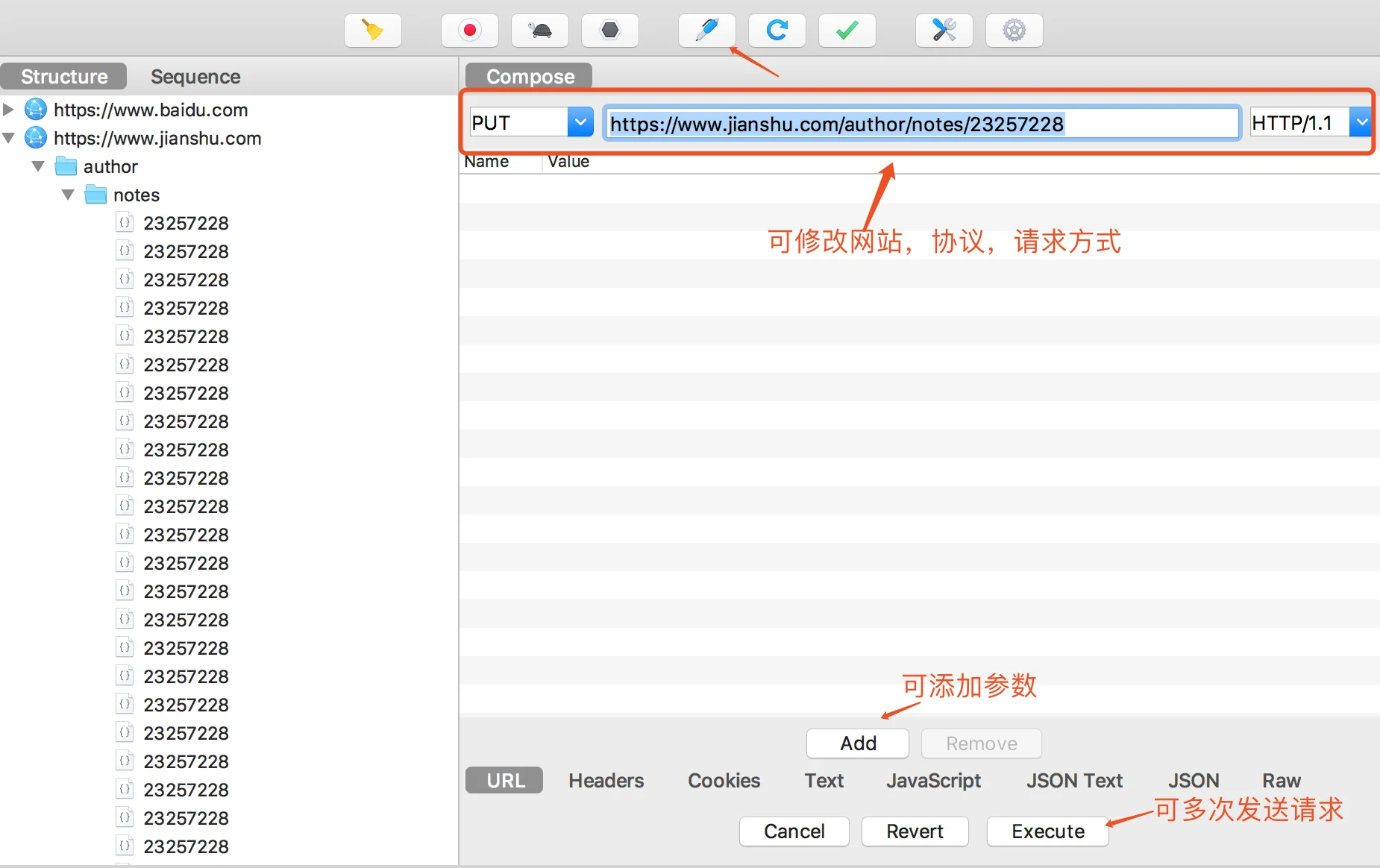Switch to the Raw tab

click(1282, 781)
